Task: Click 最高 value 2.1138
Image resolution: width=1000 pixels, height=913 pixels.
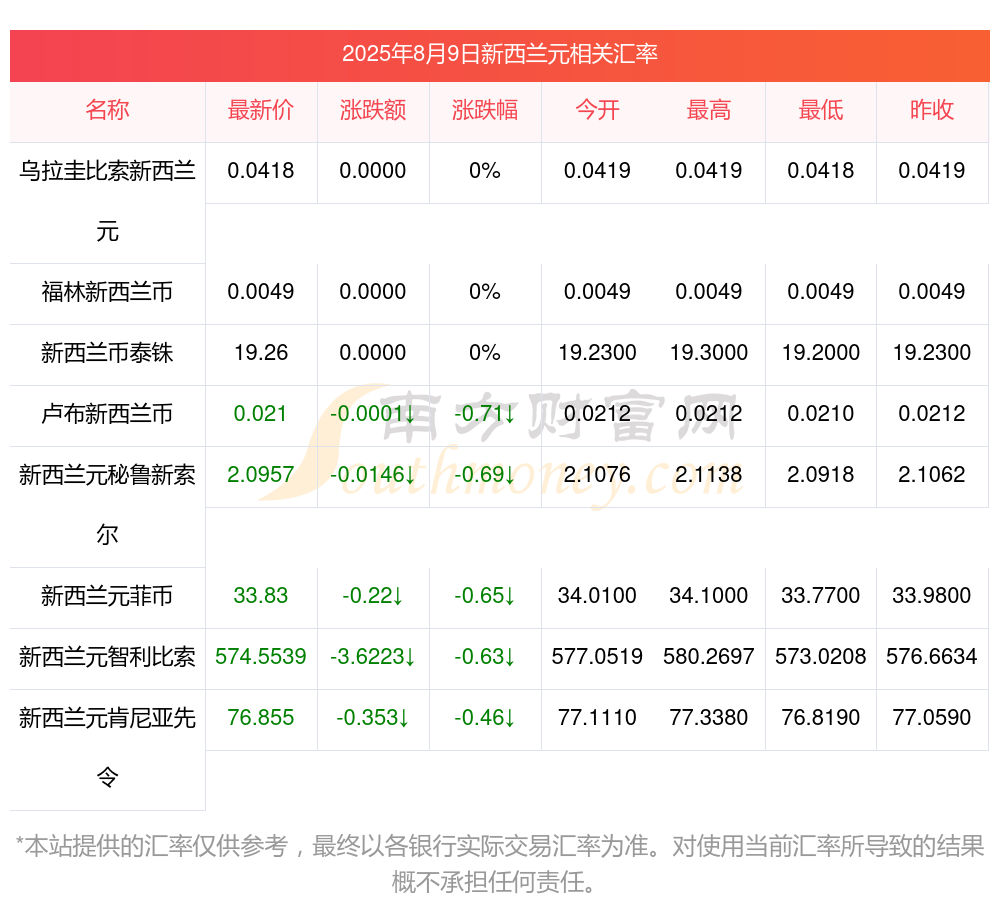Action: 709,474
